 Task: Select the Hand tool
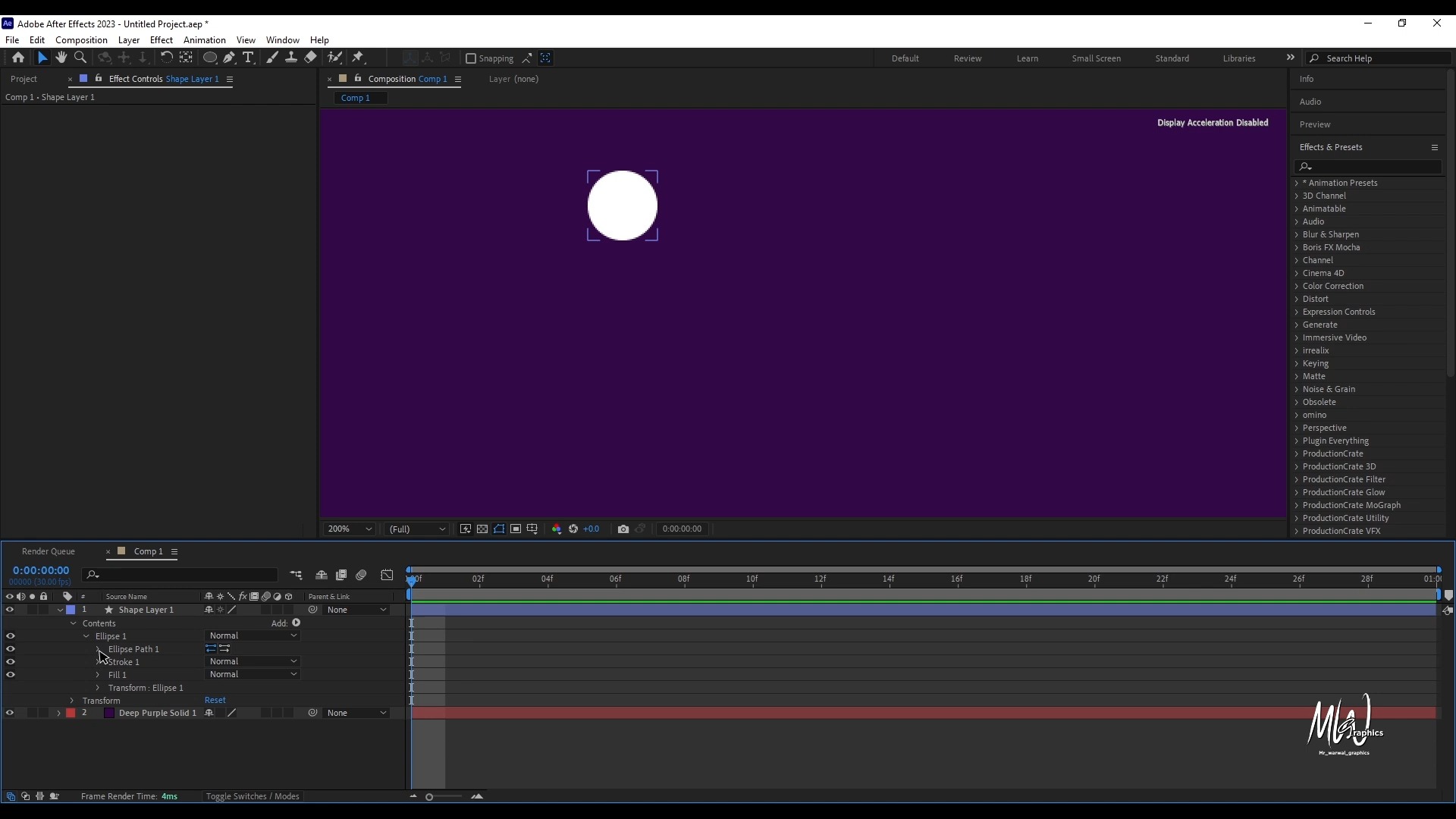pos(61,58)
